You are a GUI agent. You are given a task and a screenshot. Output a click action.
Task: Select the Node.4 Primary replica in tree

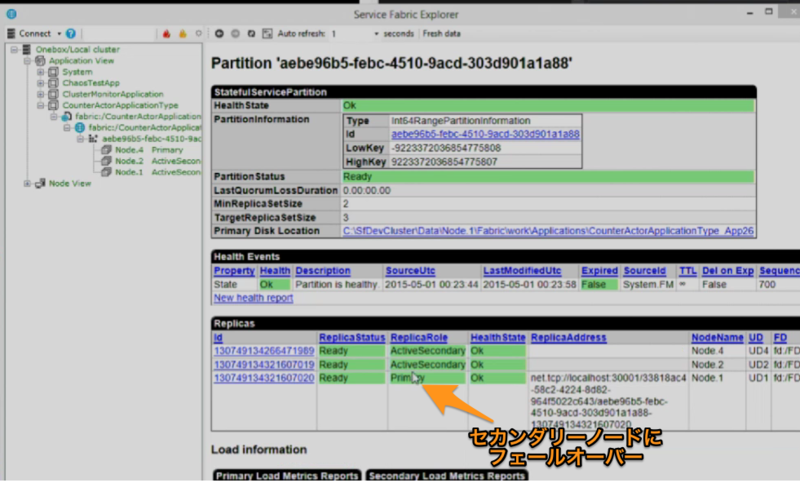pos(149,150)
